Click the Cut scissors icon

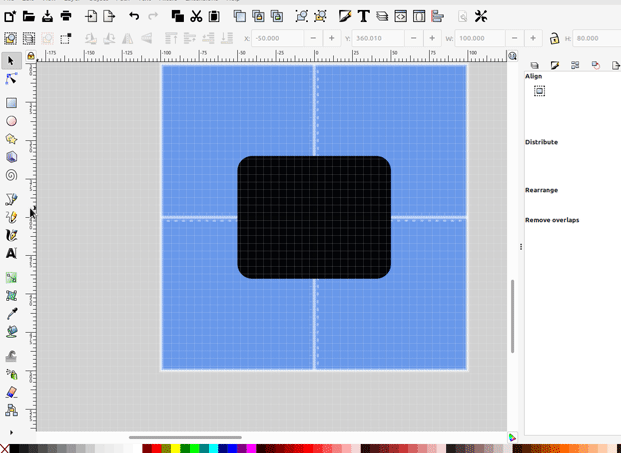196,16
